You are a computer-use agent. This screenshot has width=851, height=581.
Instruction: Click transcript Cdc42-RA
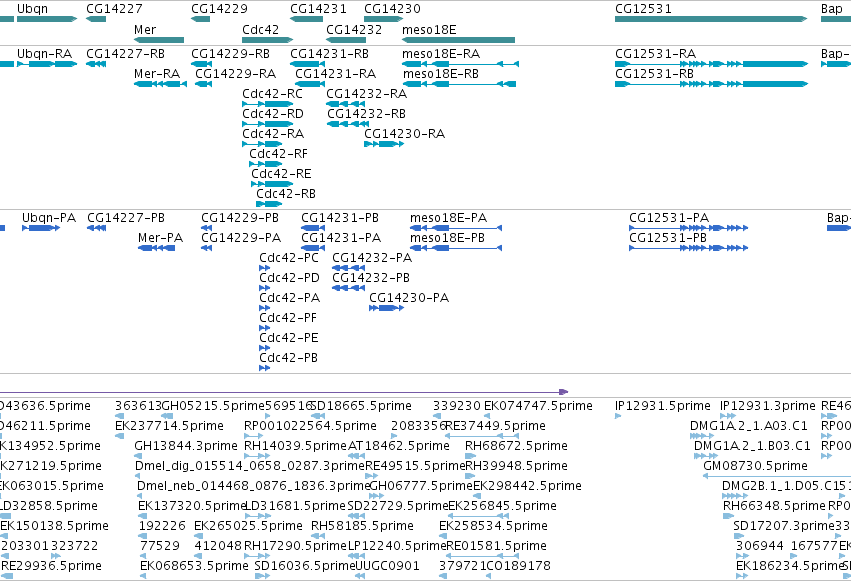(272, 134)
